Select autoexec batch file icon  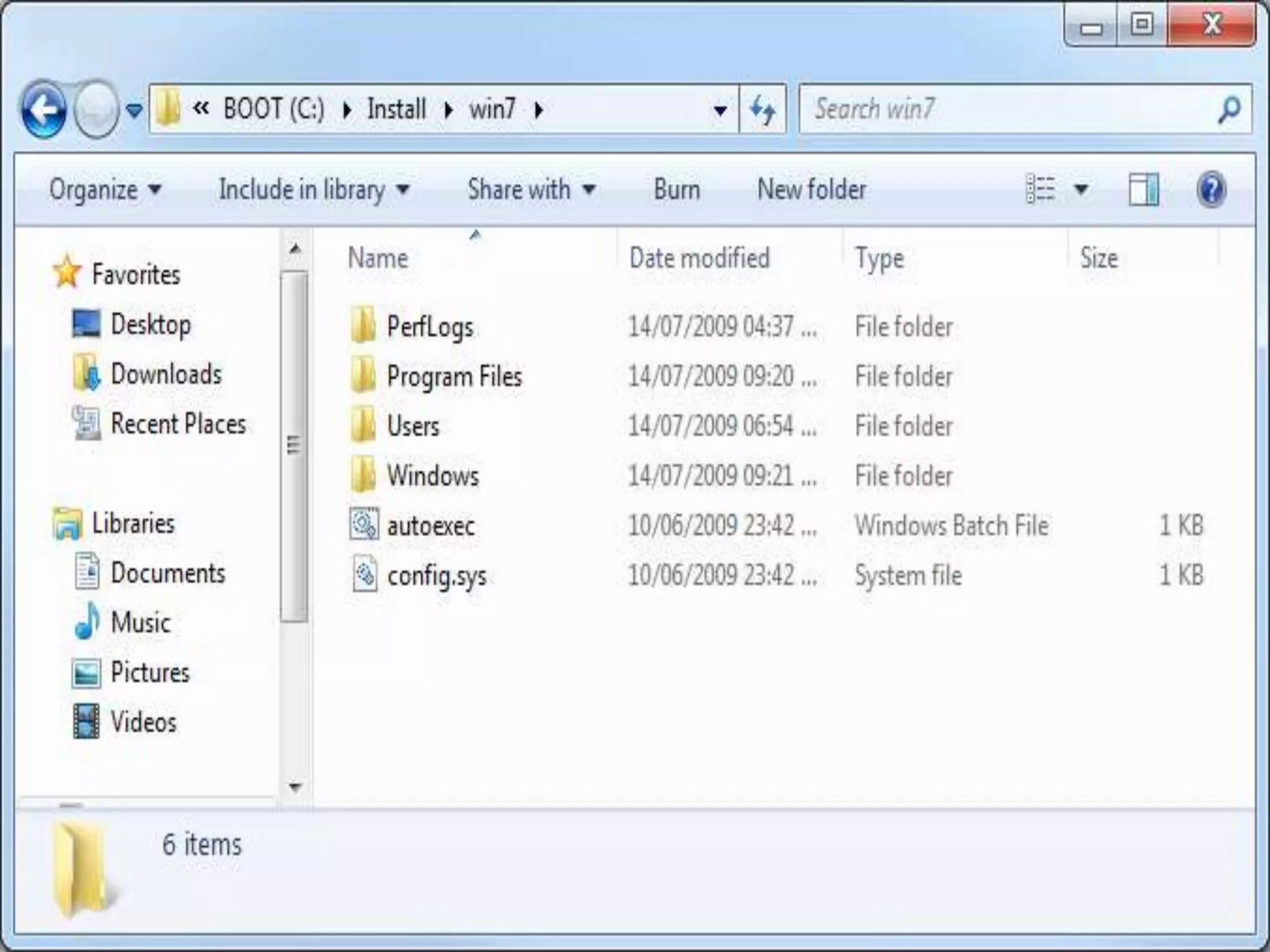pos(364,524)
